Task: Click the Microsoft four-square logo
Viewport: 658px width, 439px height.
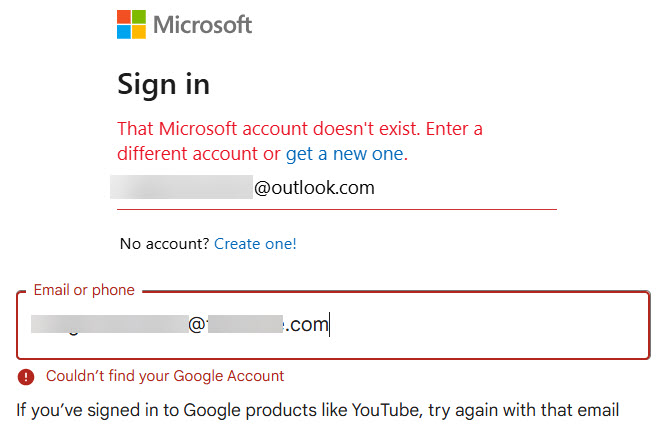Action: point(131,24)
